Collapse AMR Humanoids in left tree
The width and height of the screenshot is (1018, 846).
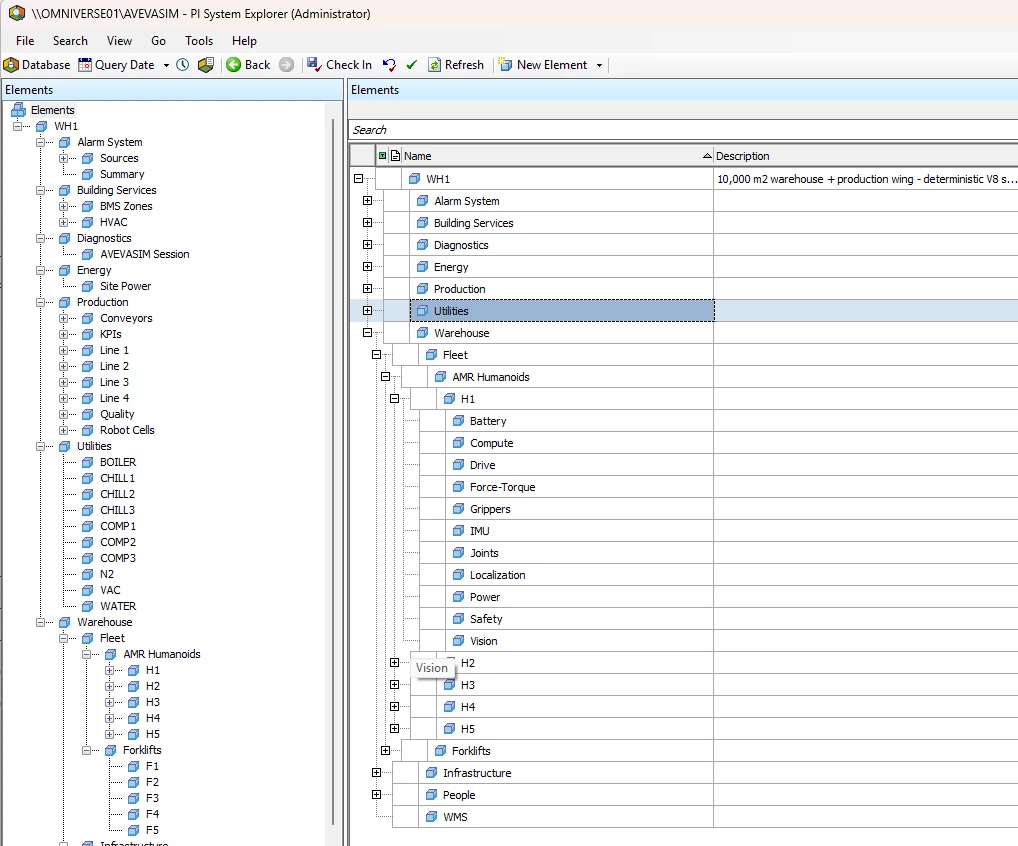point(86,654)
